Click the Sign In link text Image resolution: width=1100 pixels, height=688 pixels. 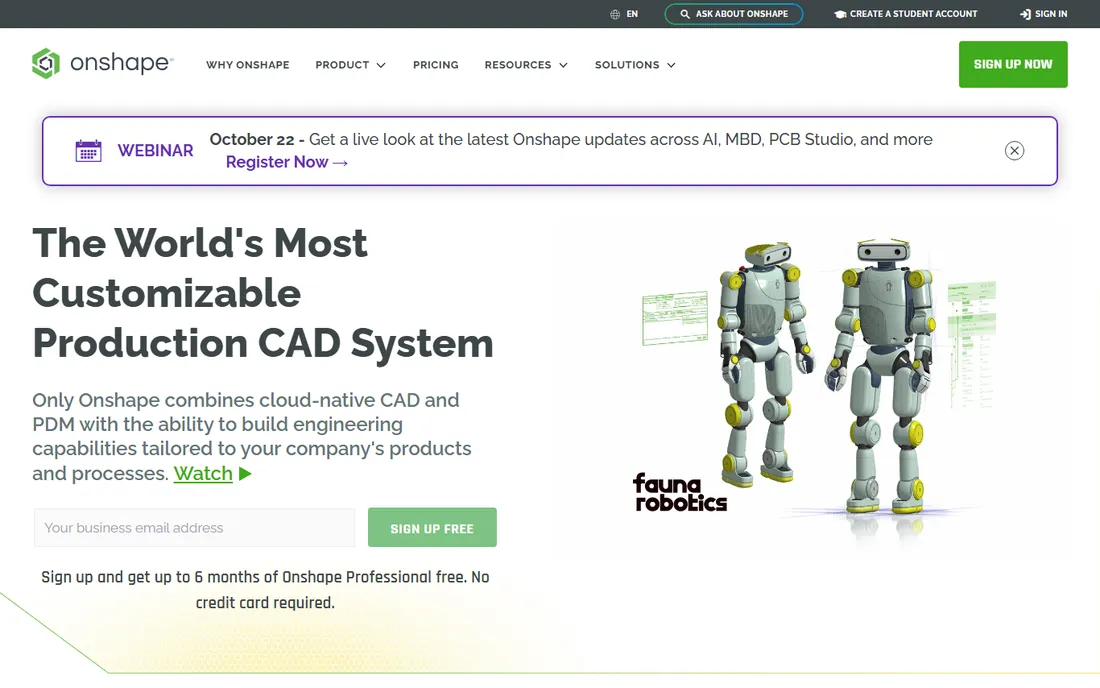point(1051,14)
